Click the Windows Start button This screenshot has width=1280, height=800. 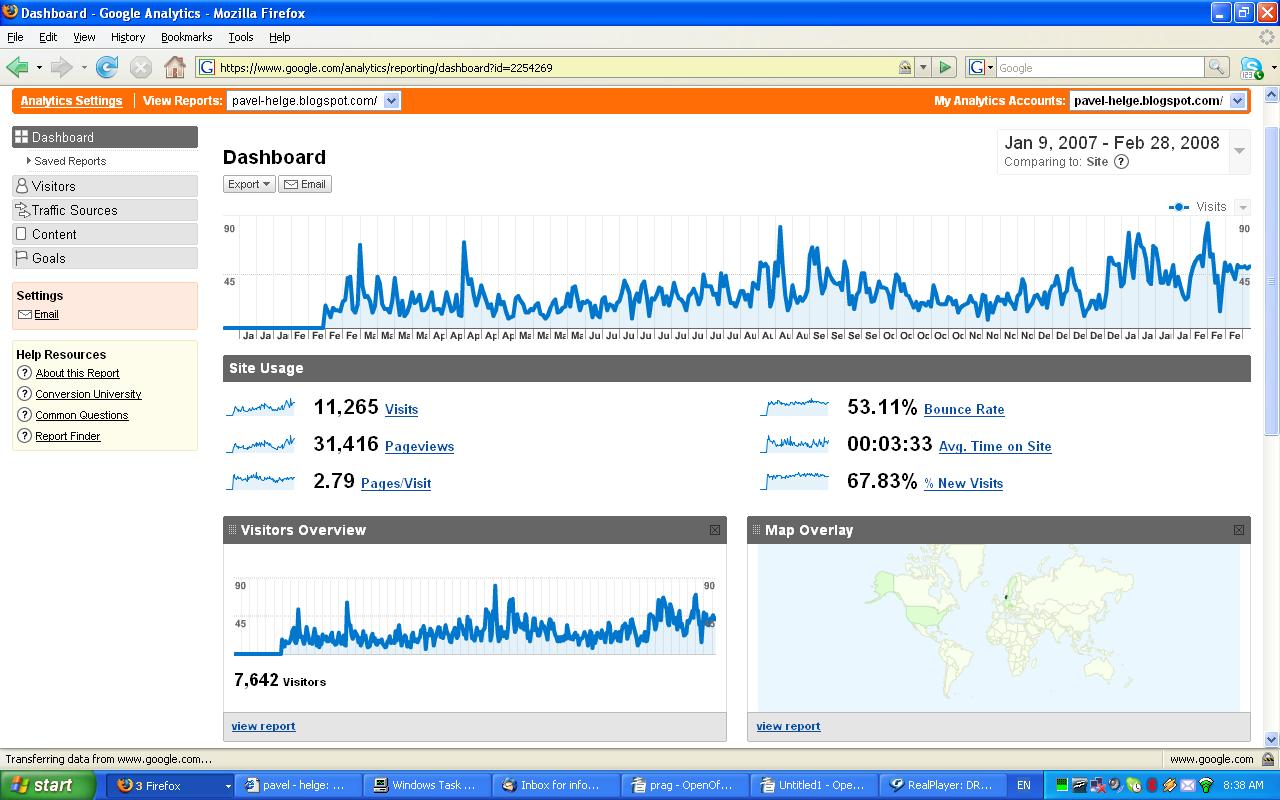click(x=47, y=785)
